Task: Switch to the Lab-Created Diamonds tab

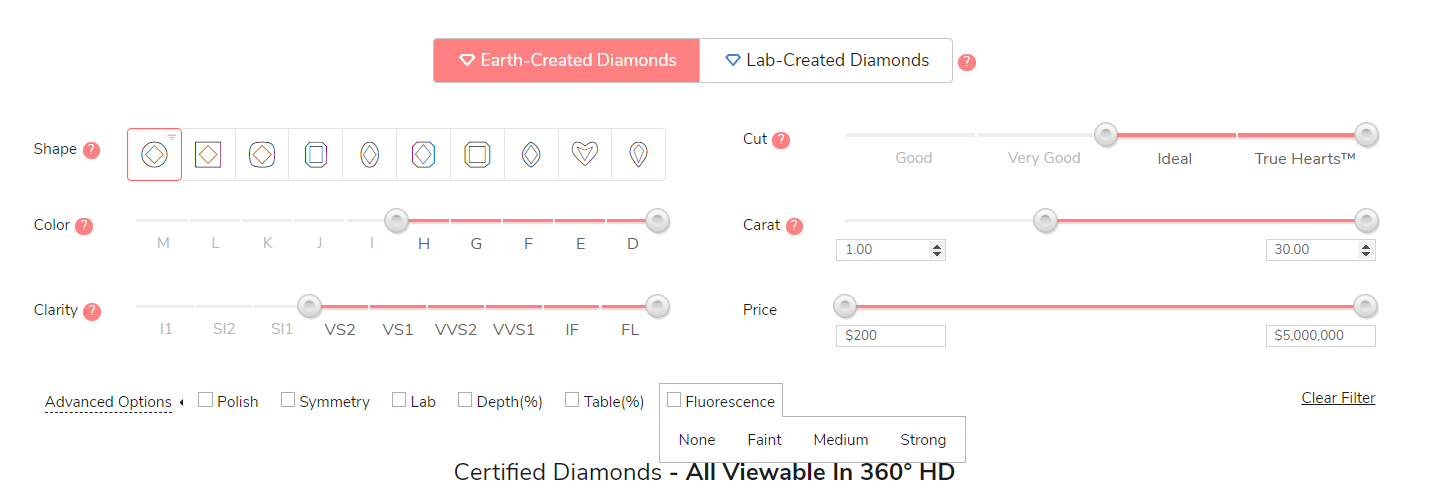Action: pos(826,60)
